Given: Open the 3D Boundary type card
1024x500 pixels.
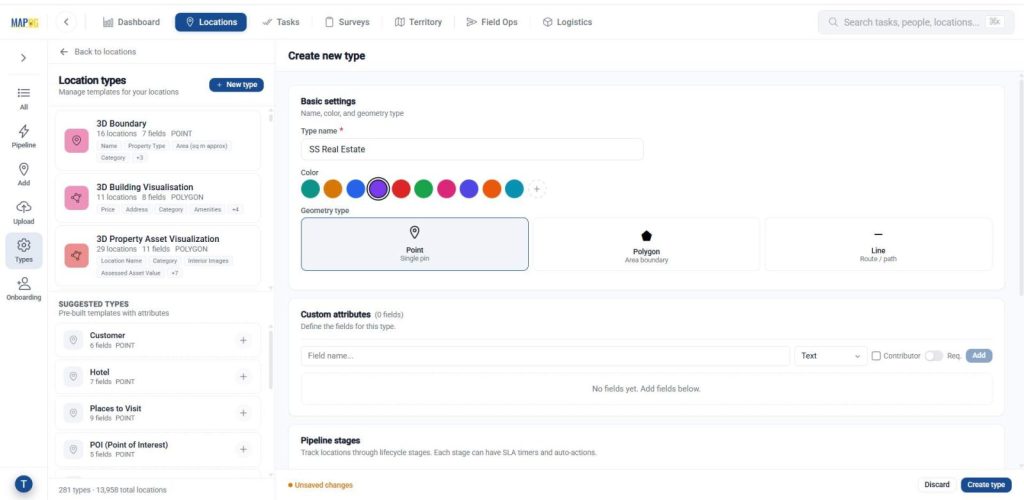Looking at the screenshot, I should 158,140.
